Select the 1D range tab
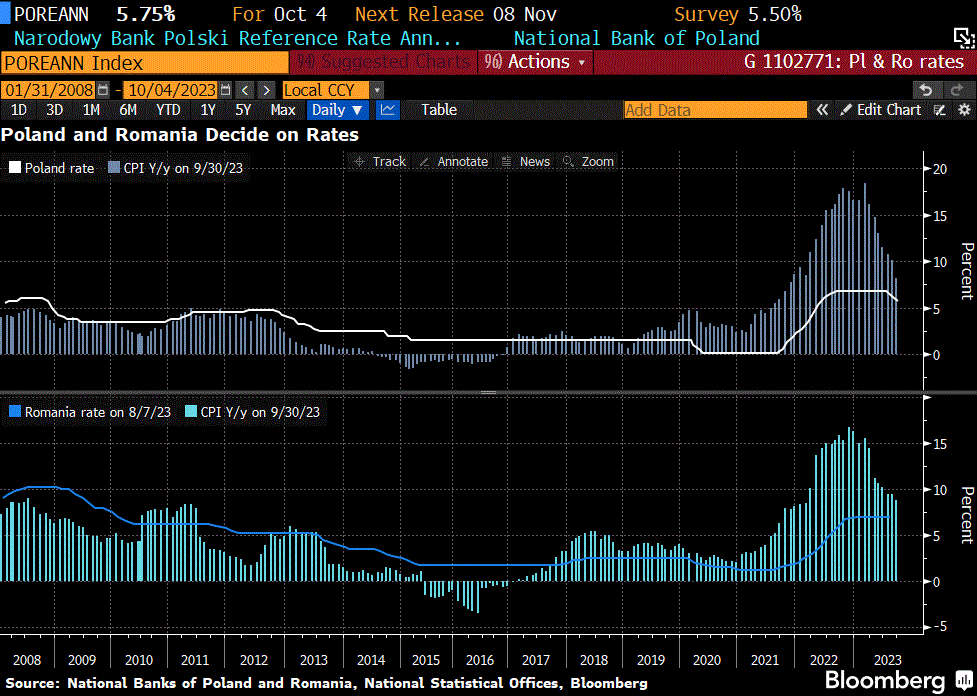977x696 pixels. pyautogui.click(x=19, y=110)
